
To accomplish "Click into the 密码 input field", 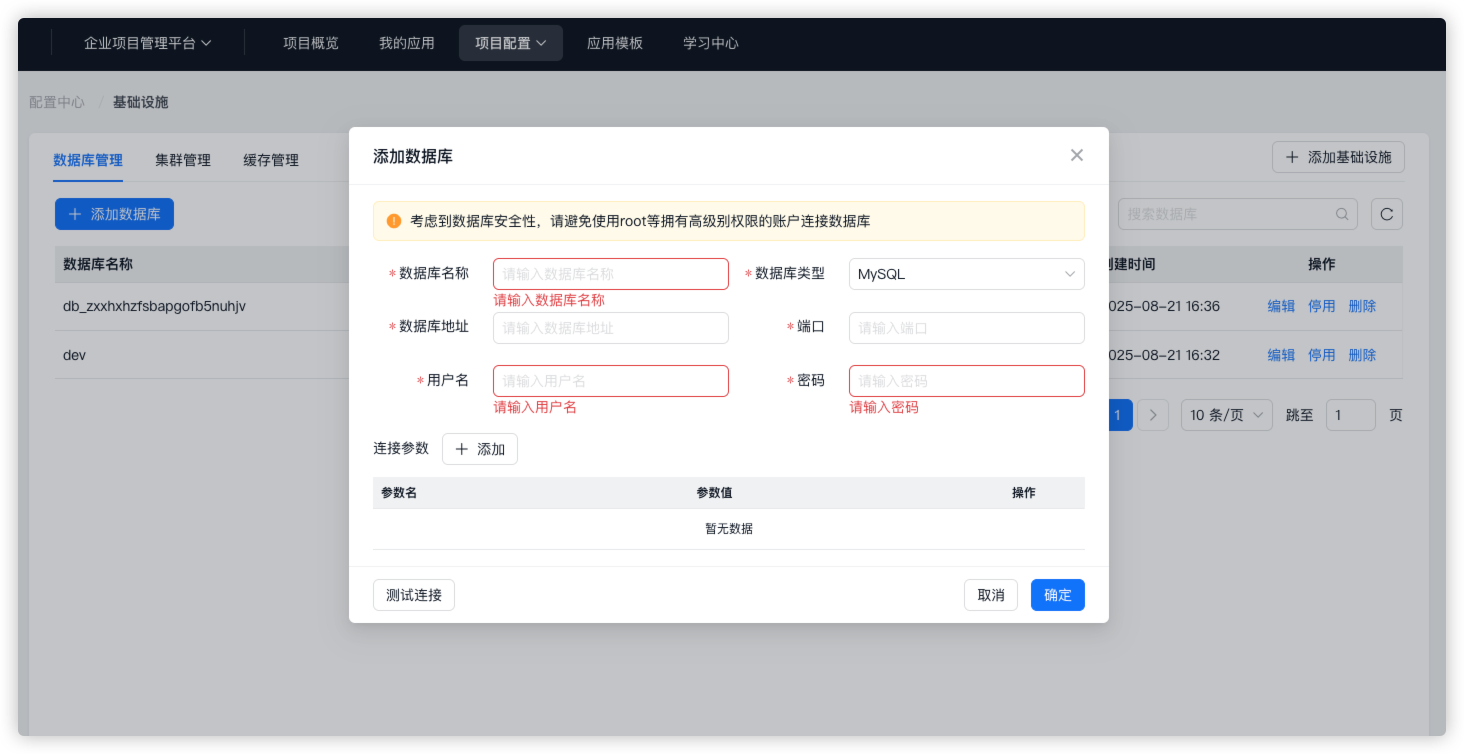I will pyautogui.click(x=966, y=381).
